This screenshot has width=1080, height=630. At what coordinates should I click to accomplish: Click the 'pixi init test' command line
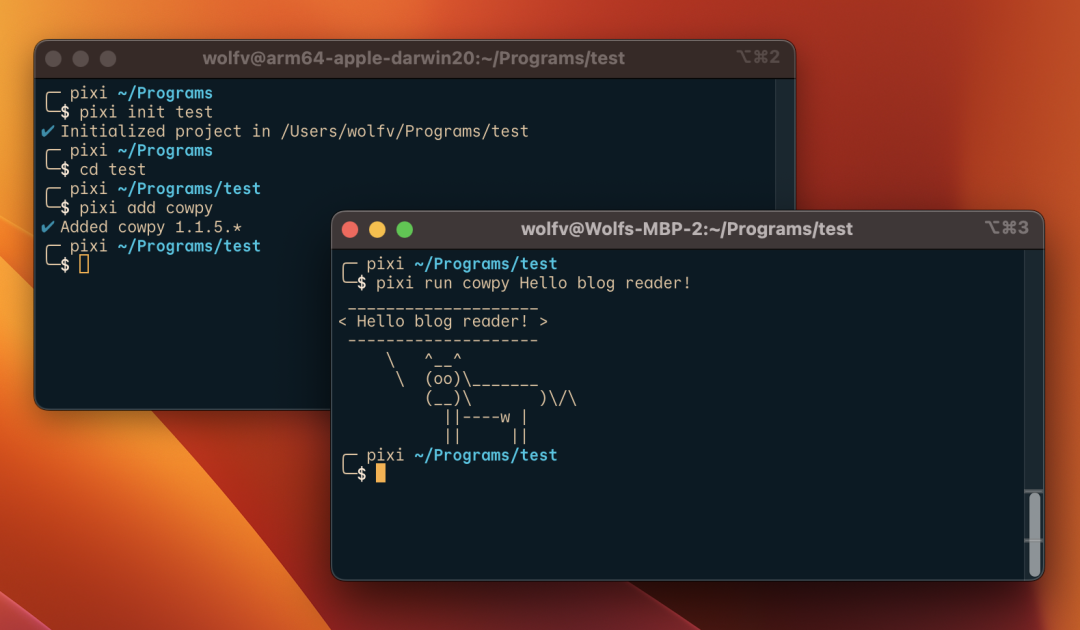tap(145, 112)
